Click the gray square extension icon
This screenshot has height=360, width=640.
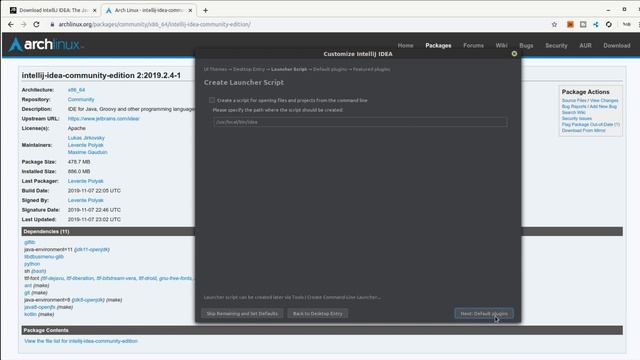[583, 24]
